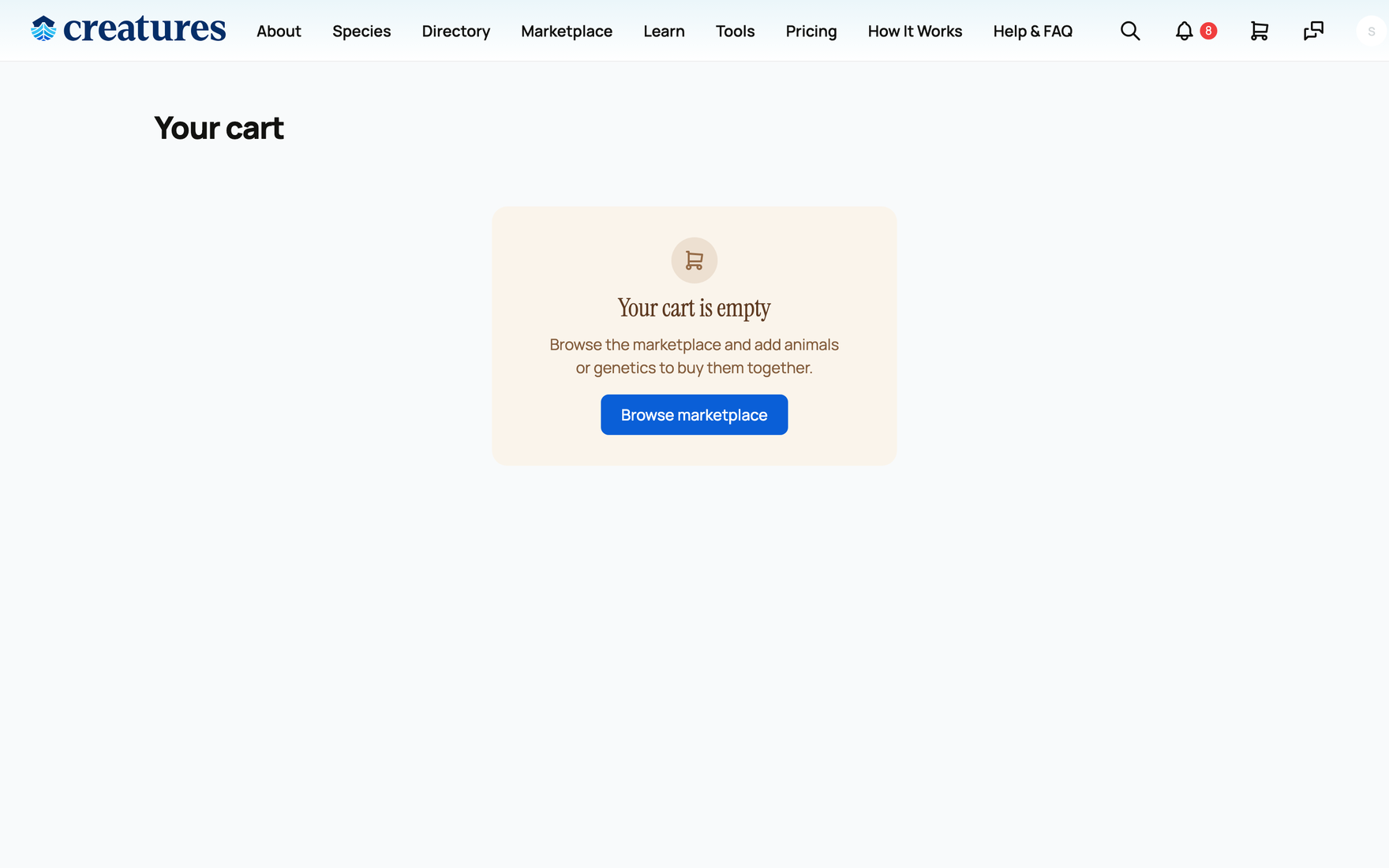This screenshot has height=868, width=1389.
Task: Go to the Directory page
Action: tap(456, 32)
